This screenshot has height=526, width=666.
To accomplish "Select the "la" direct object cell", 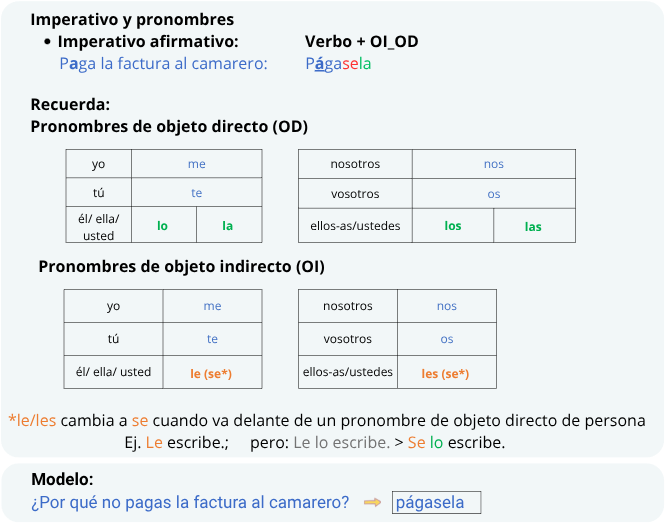I will tap(228, 226).
